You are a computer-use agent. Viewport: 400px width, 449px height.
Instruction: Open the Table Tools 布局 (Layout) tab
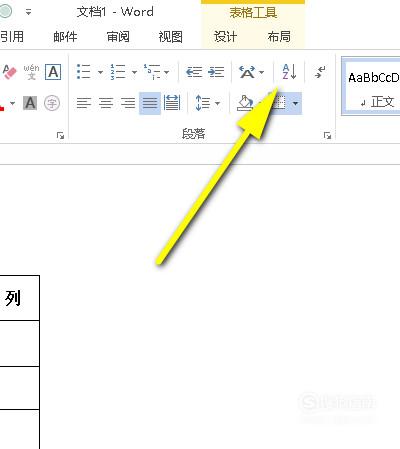pos(279,36)
